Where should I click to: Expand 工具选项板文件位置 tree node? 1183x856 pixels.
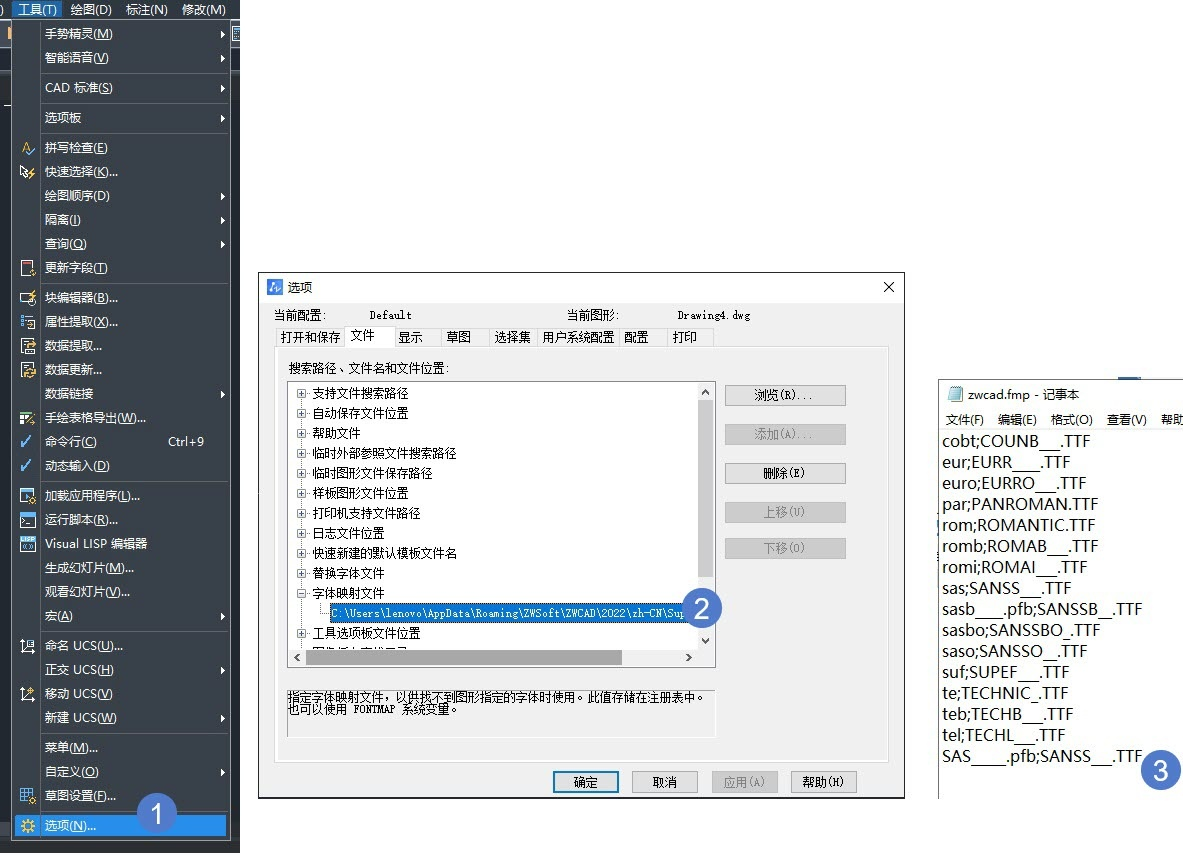(302, 634)
